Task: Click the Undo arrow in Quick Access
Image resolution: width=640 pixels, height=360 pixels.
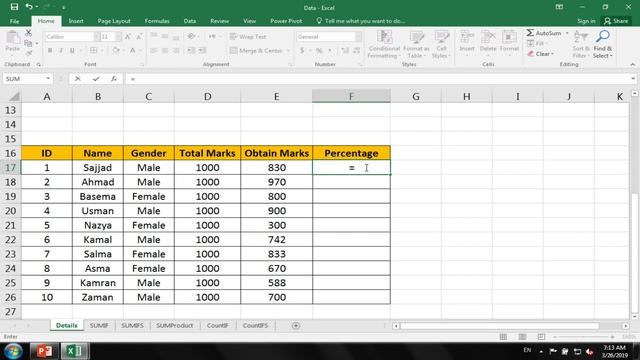Action: [29, 7]
